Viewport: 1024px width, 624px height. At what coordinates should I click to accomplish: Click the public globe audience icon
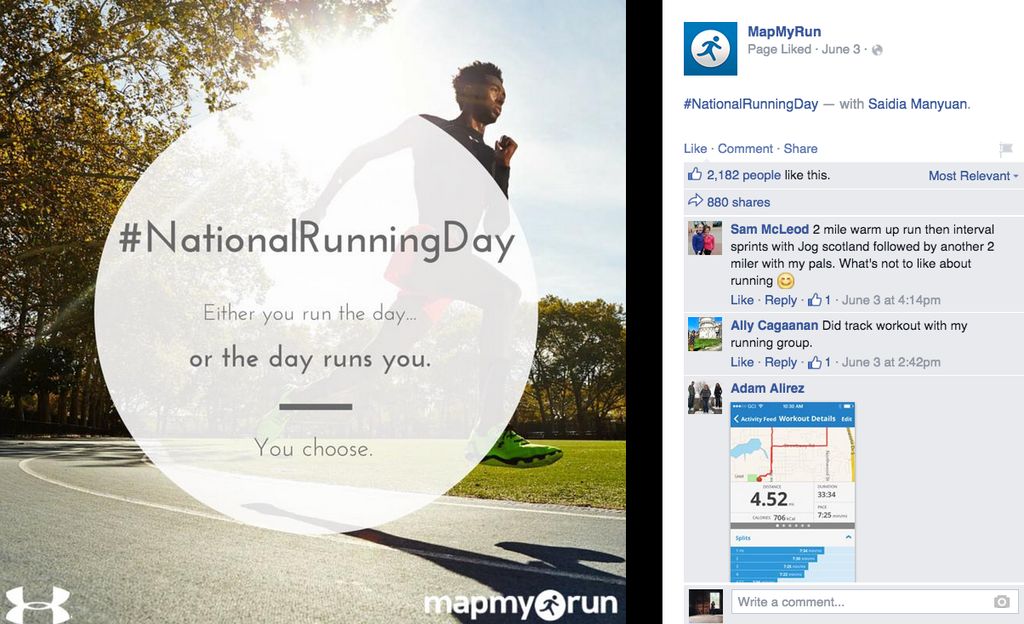[877, 50]
